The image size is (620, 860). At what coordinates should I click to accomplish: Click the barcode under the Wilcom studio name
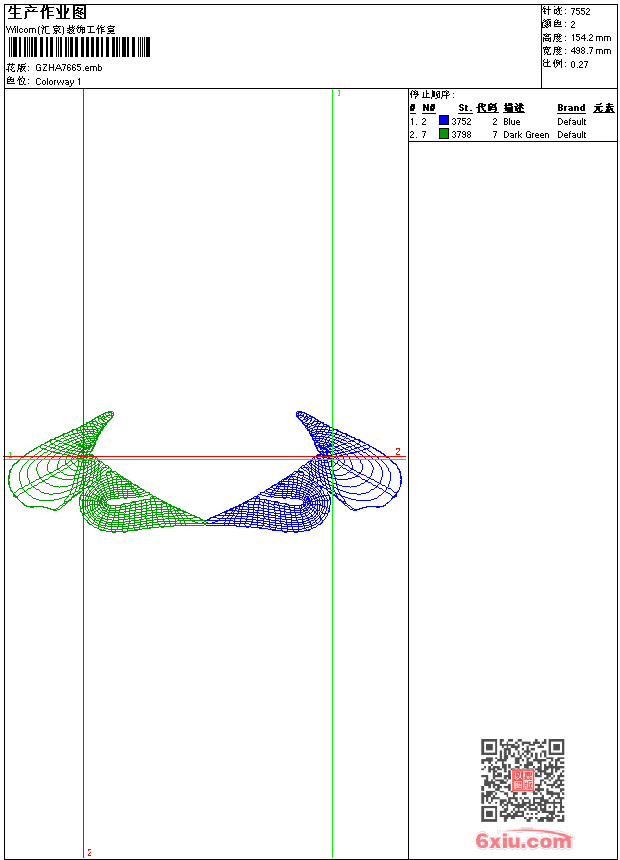(79, 47)
